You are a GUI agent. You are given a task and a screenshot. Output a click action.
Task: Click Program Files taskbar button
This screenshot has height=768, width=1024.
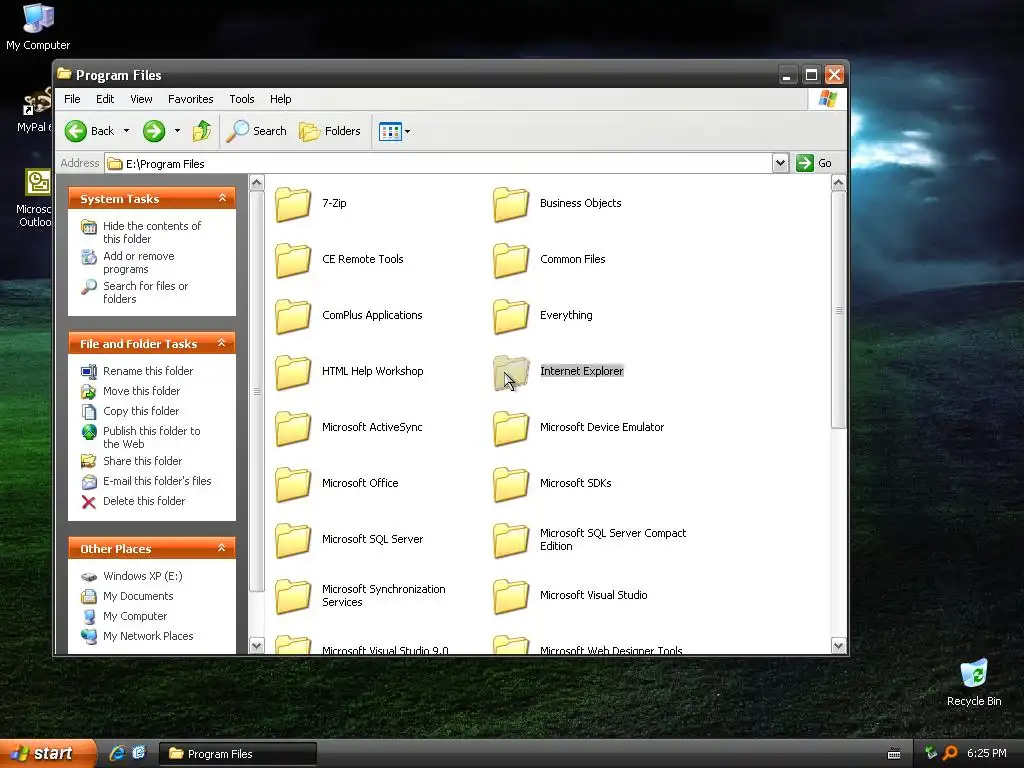point(238,754)
